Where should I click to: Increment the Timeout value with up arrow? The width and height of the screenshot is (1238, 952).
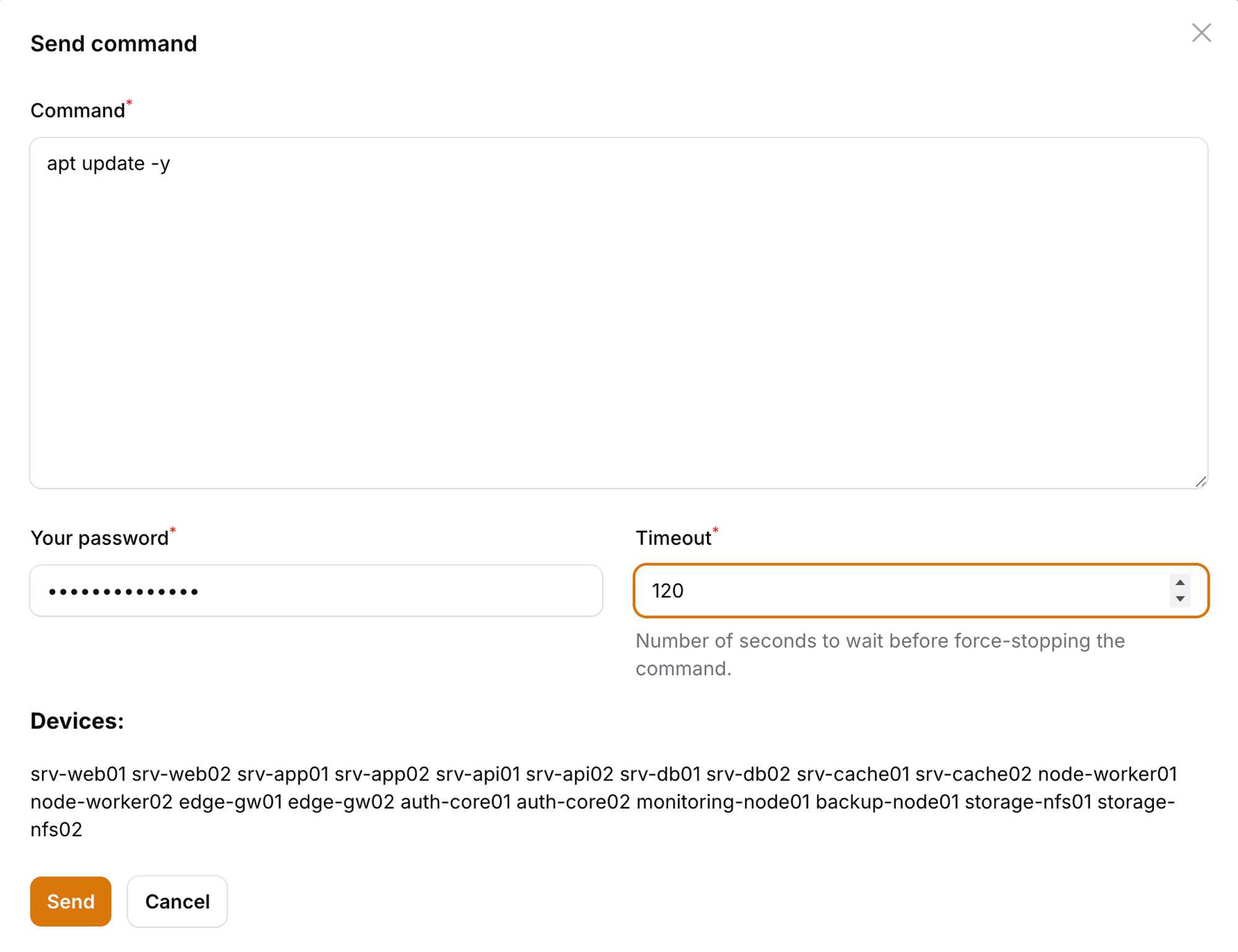point(1180,582)
